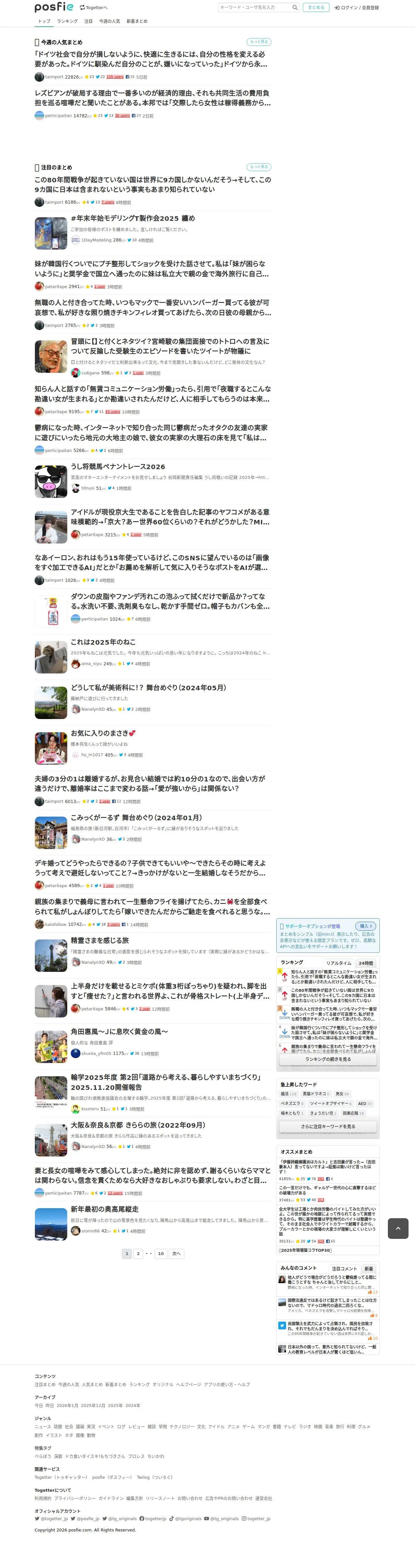Switch ranking to 24時間

click(366, 963)
